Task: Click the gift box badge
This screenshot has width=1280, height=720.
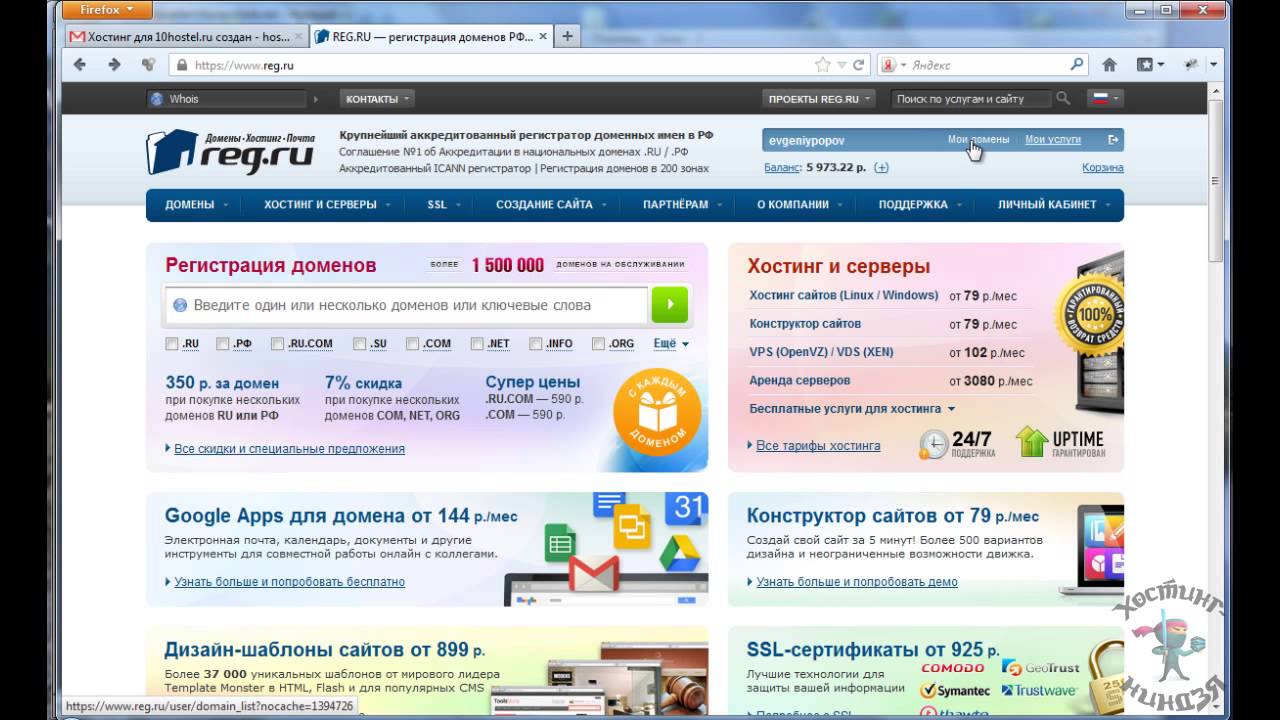Action: click(x=658, y=412)
